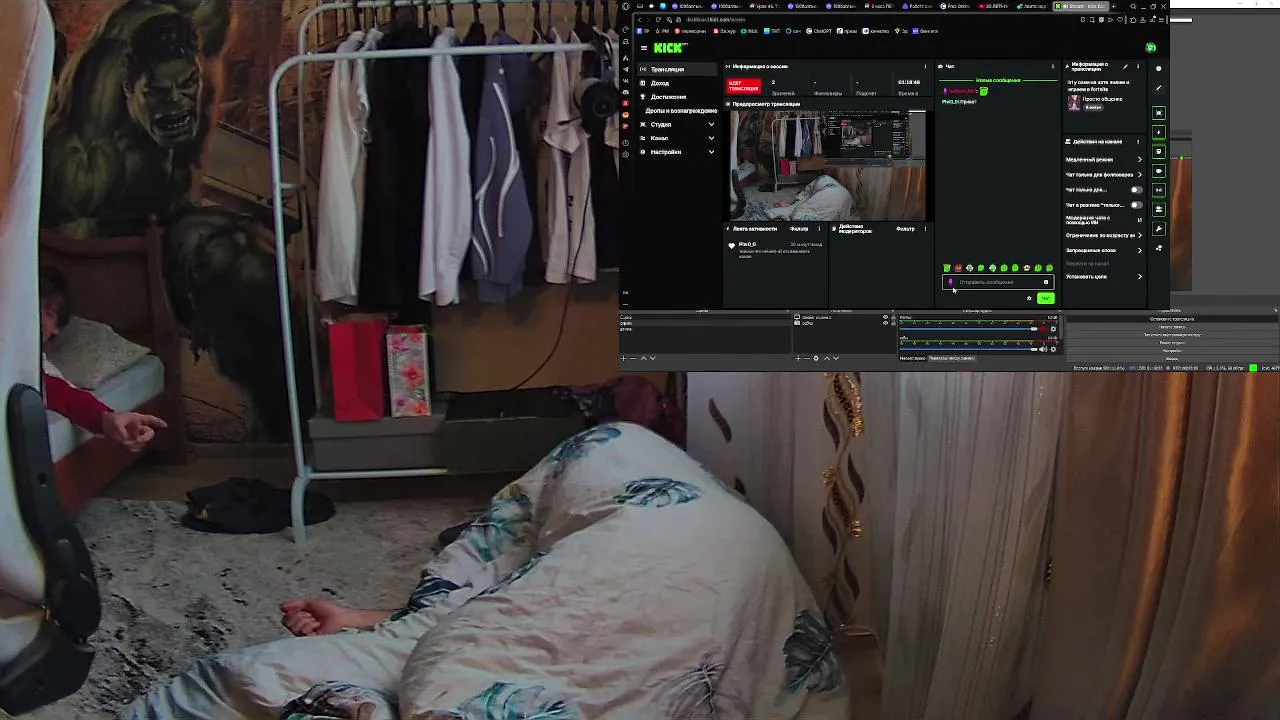Image resolution: width=1280 pixels, height=720 pixels.
Task: Open emote picker inside chat input
Action: coord(1046,282)
